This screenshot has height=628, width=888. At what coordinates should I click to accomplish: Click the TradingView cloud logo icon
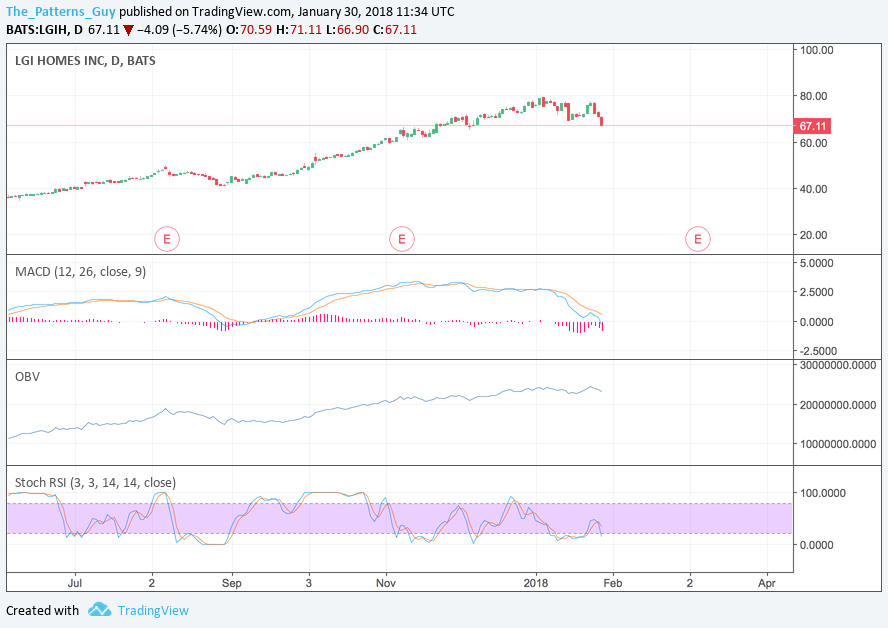[x=100, y=610]
